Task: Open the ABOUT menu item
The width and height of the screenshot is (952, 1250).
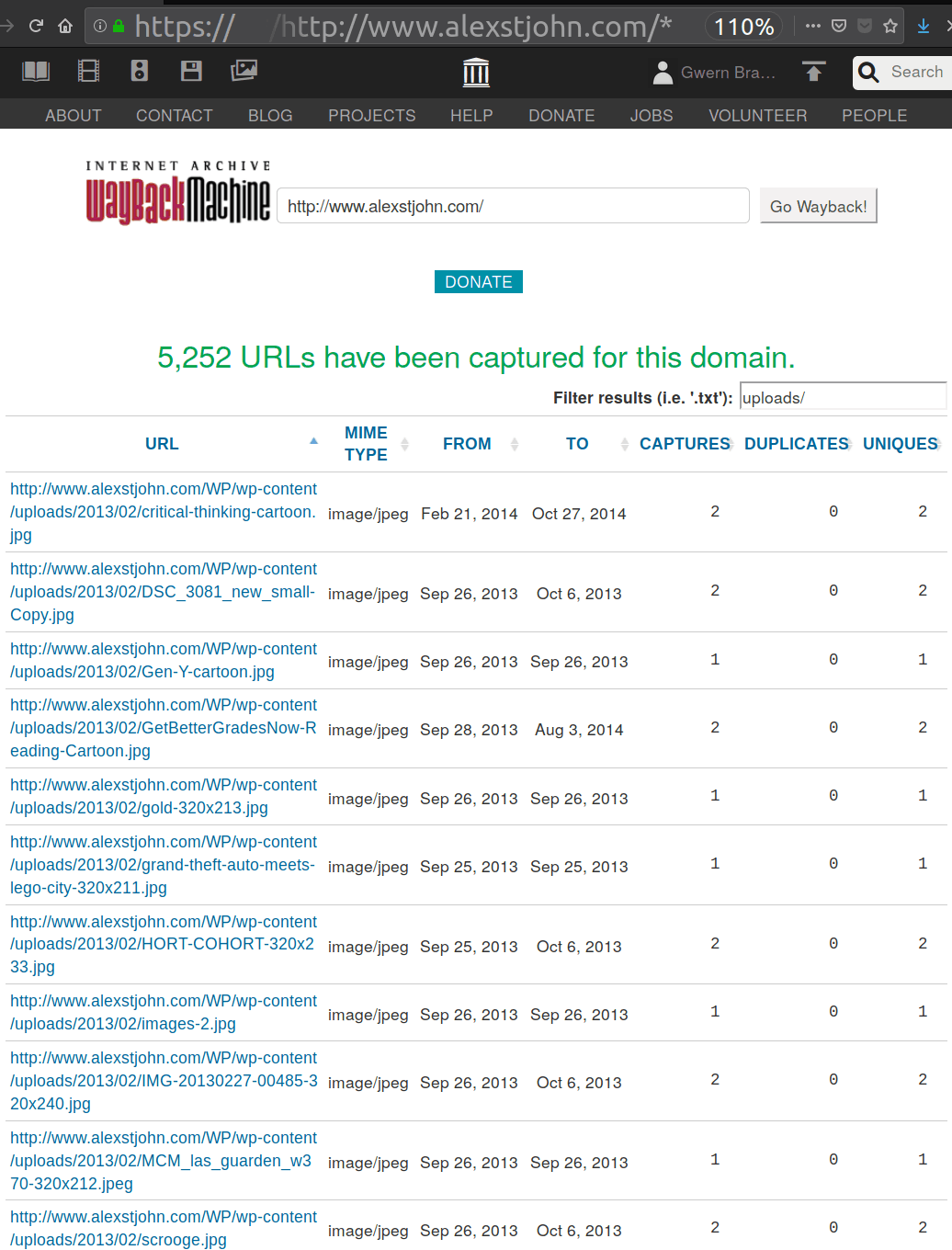Action: point(74,116)
